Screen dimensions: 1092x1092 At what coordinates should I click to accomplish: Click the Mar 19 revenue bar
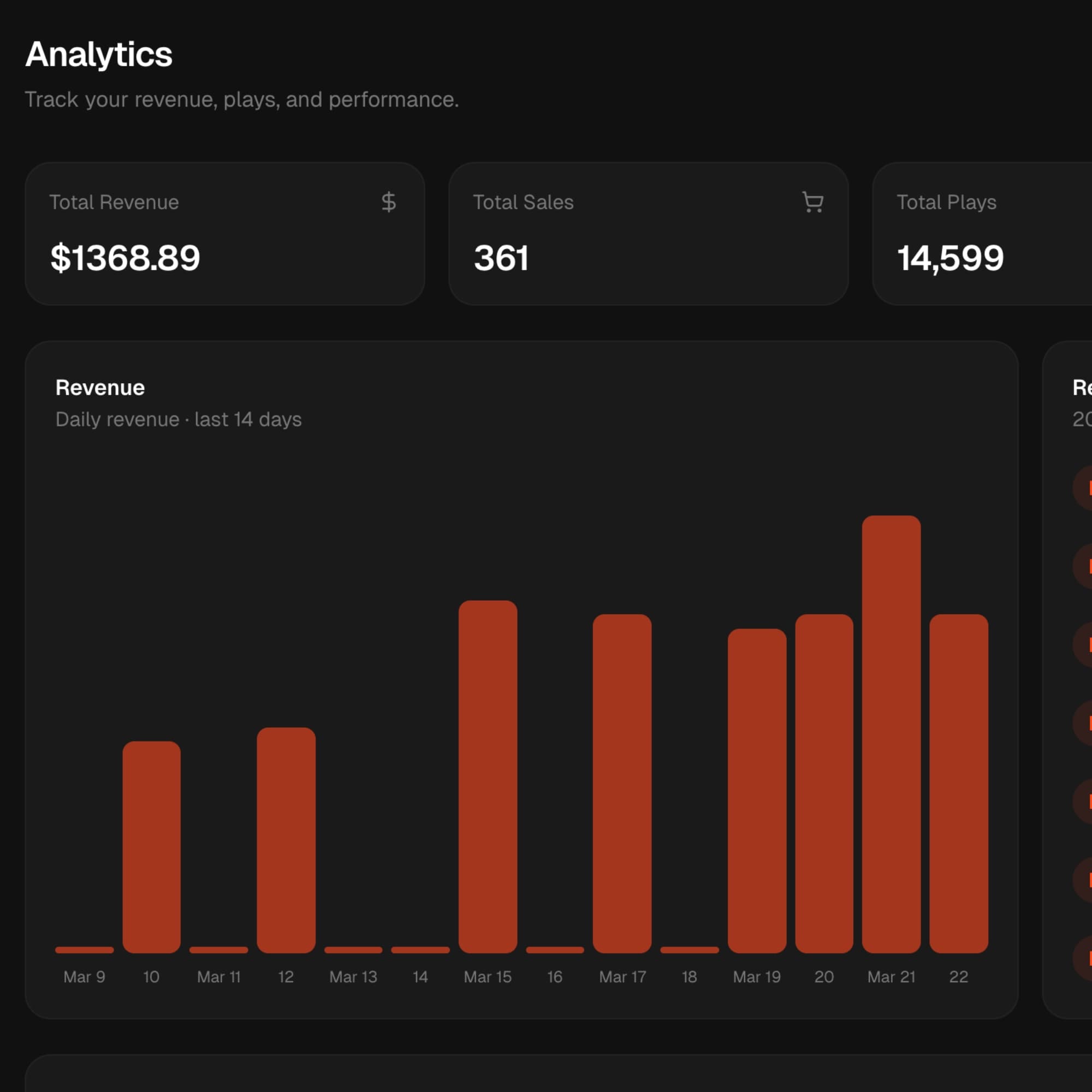pos(757,791)
